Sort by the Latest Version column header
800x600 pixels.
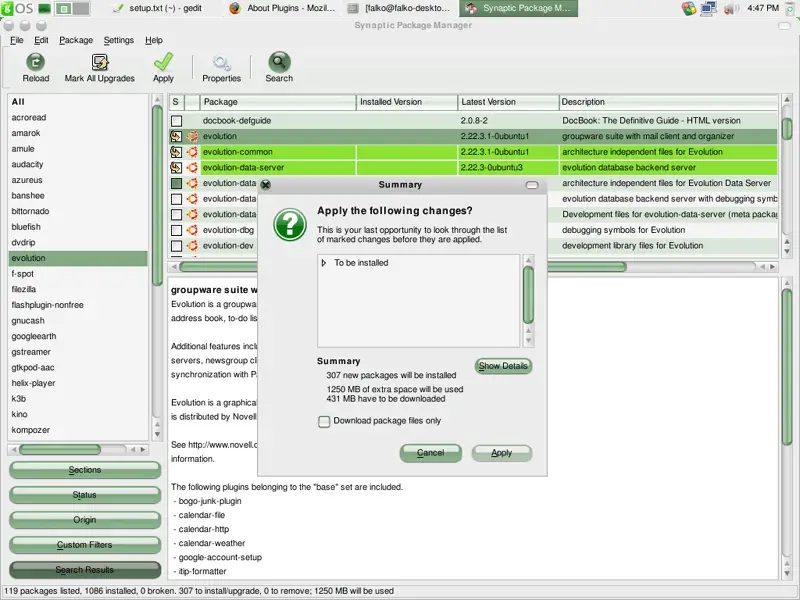[508, 102]
